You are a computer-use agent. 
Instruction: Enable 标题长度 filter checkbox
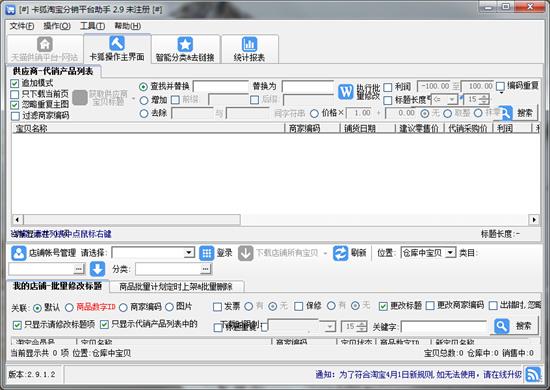click(388, 101)
